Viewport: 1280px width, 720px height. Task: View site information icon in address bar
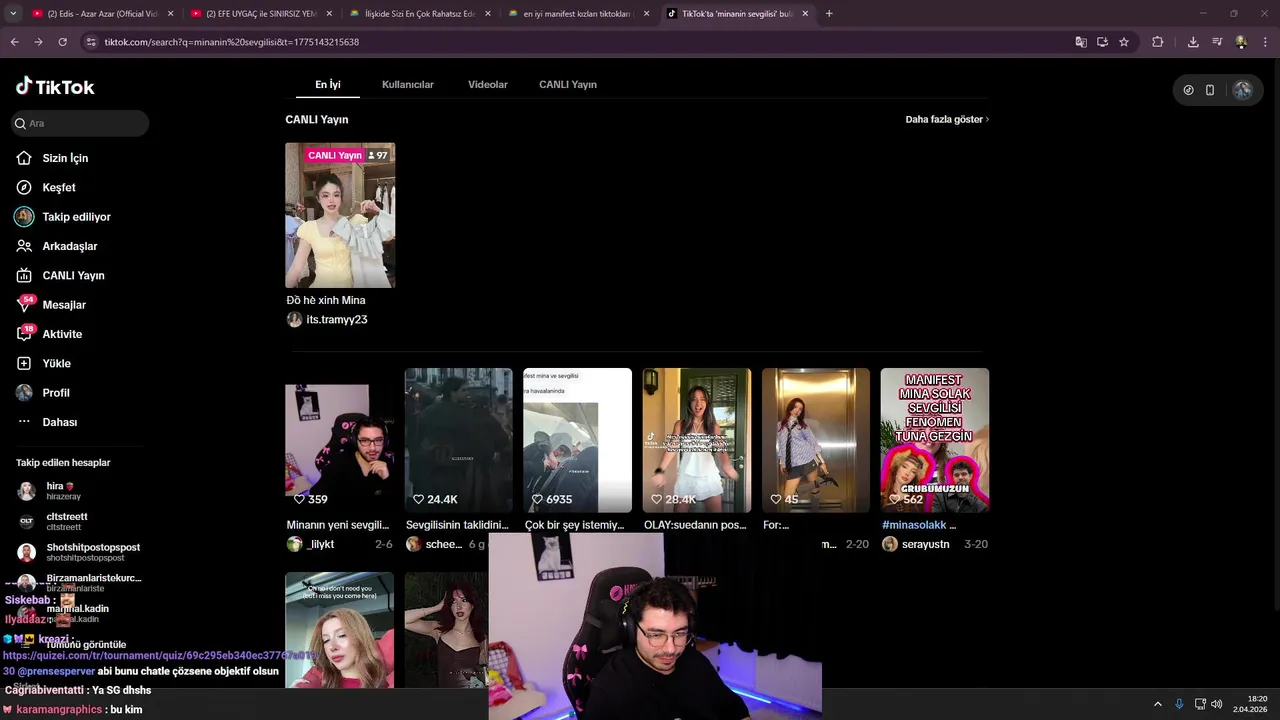[x=91, y=42]
